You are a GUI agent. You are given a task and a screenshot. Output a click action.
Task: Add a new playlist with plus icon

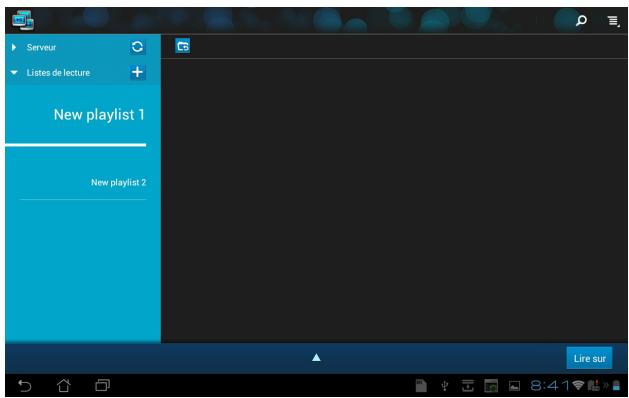click(137, 72)
